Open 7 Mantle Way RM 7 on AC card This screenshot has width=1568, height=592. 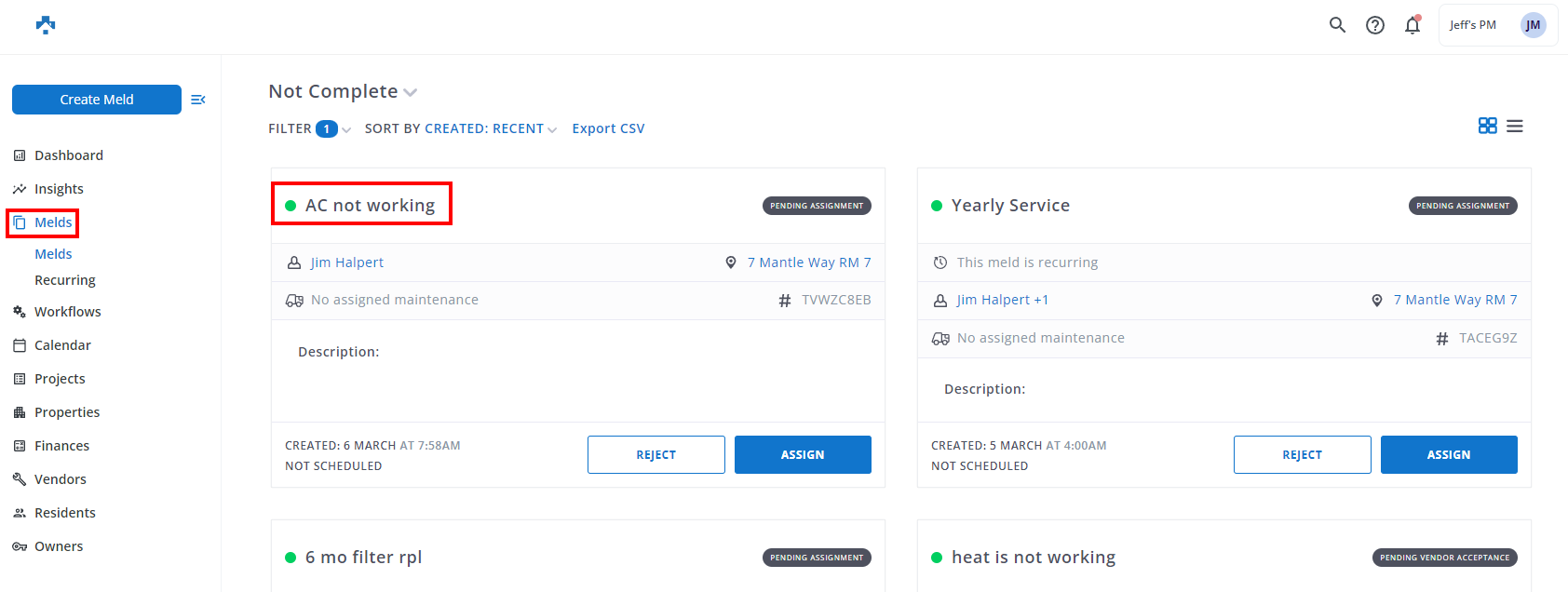point(808,262)
